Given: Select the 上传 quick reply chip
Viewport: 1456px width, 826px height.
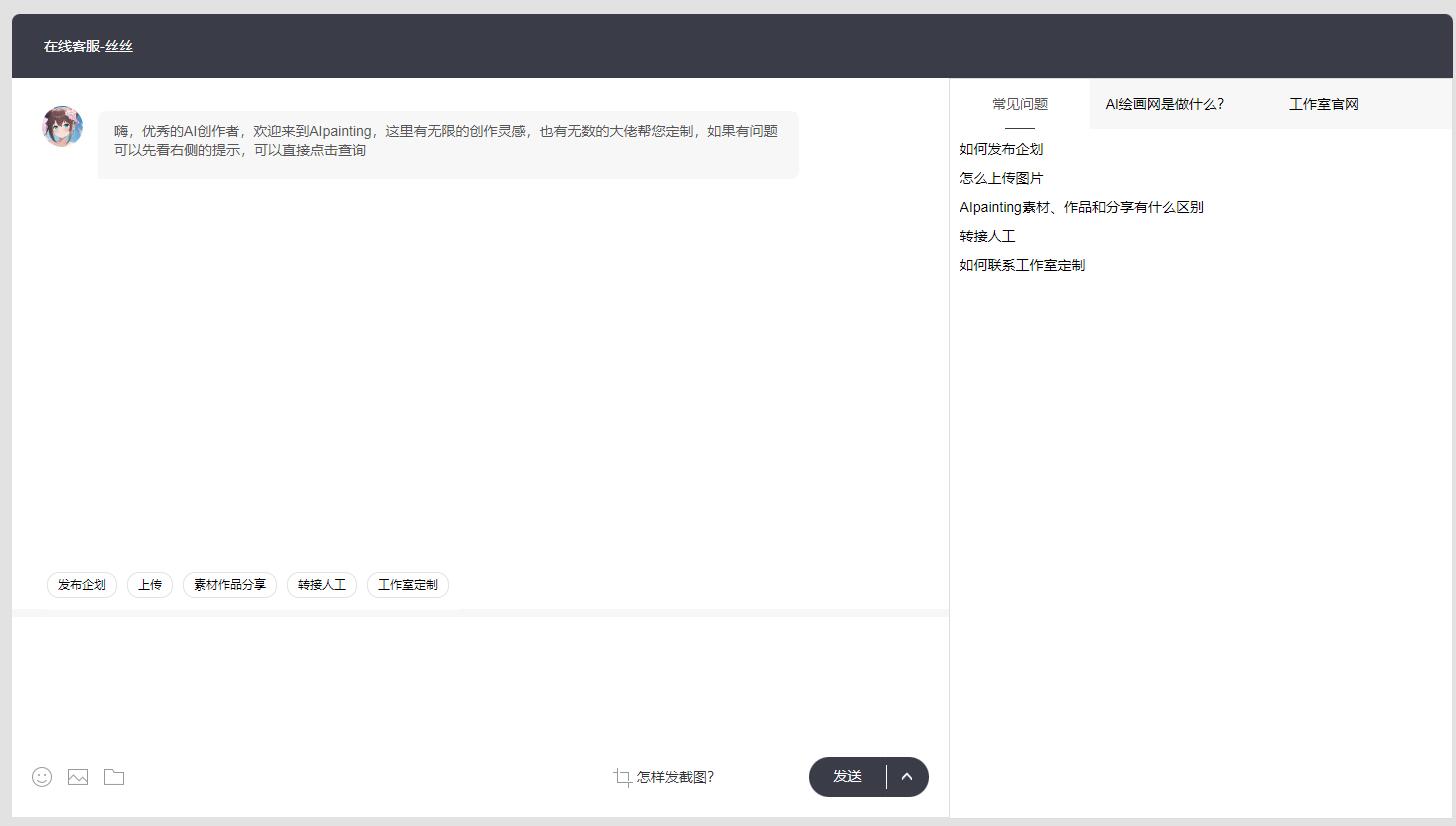Looking at the screenshot, I should 149,585.
